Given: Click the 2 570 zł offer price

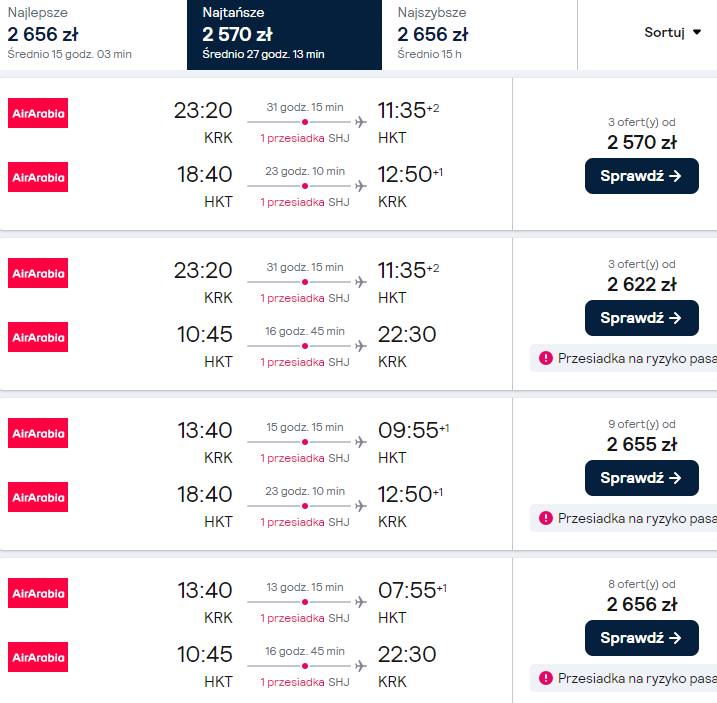Looking at the screenshot, I should pyautogui.click(x=641, y=142).
